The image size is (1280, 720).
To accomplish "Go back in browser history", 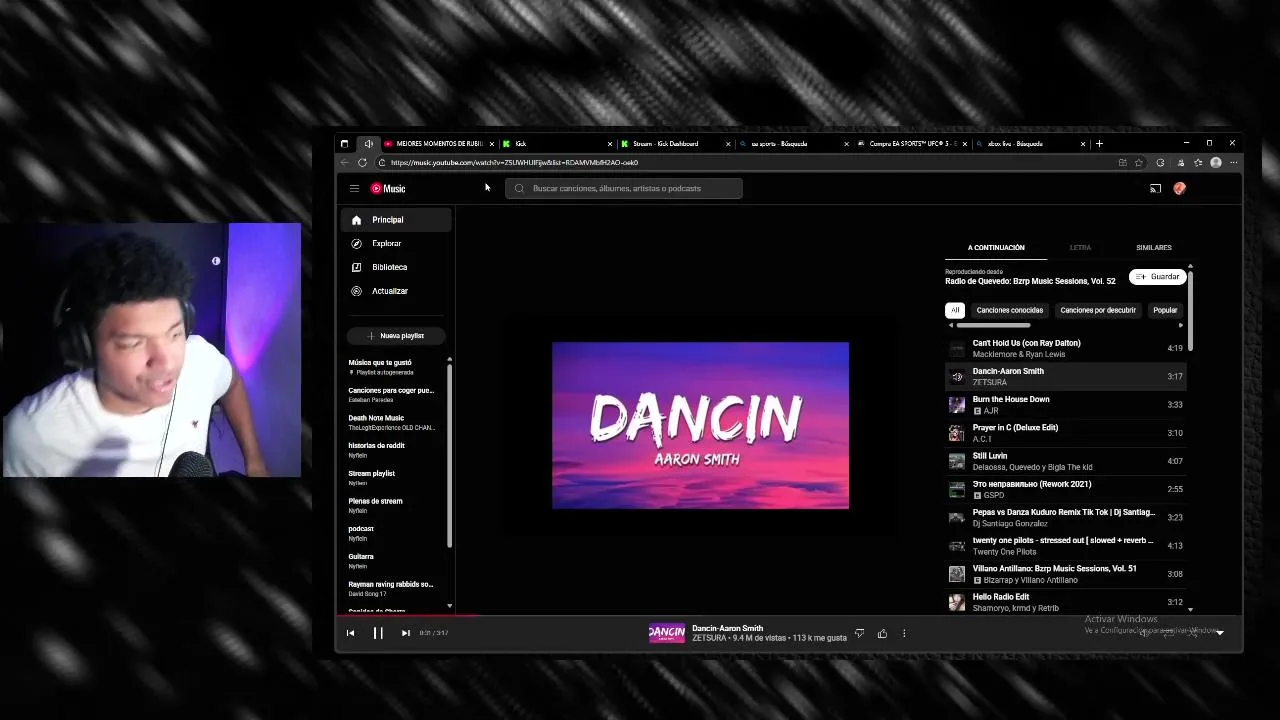I will point(345,162).
